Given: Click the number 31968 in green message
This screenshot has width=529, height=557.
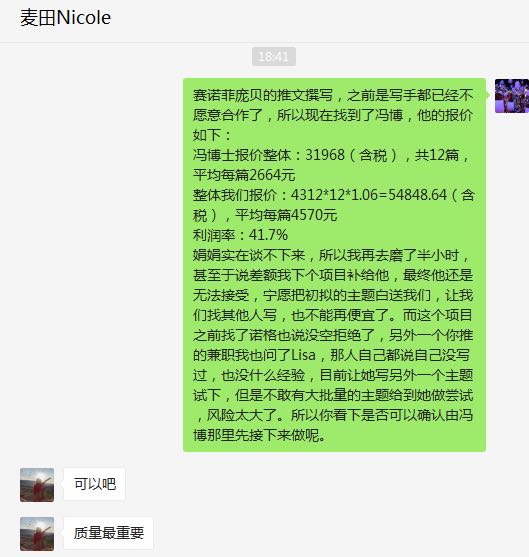Looking at the screenshot, I should (325, 155).
